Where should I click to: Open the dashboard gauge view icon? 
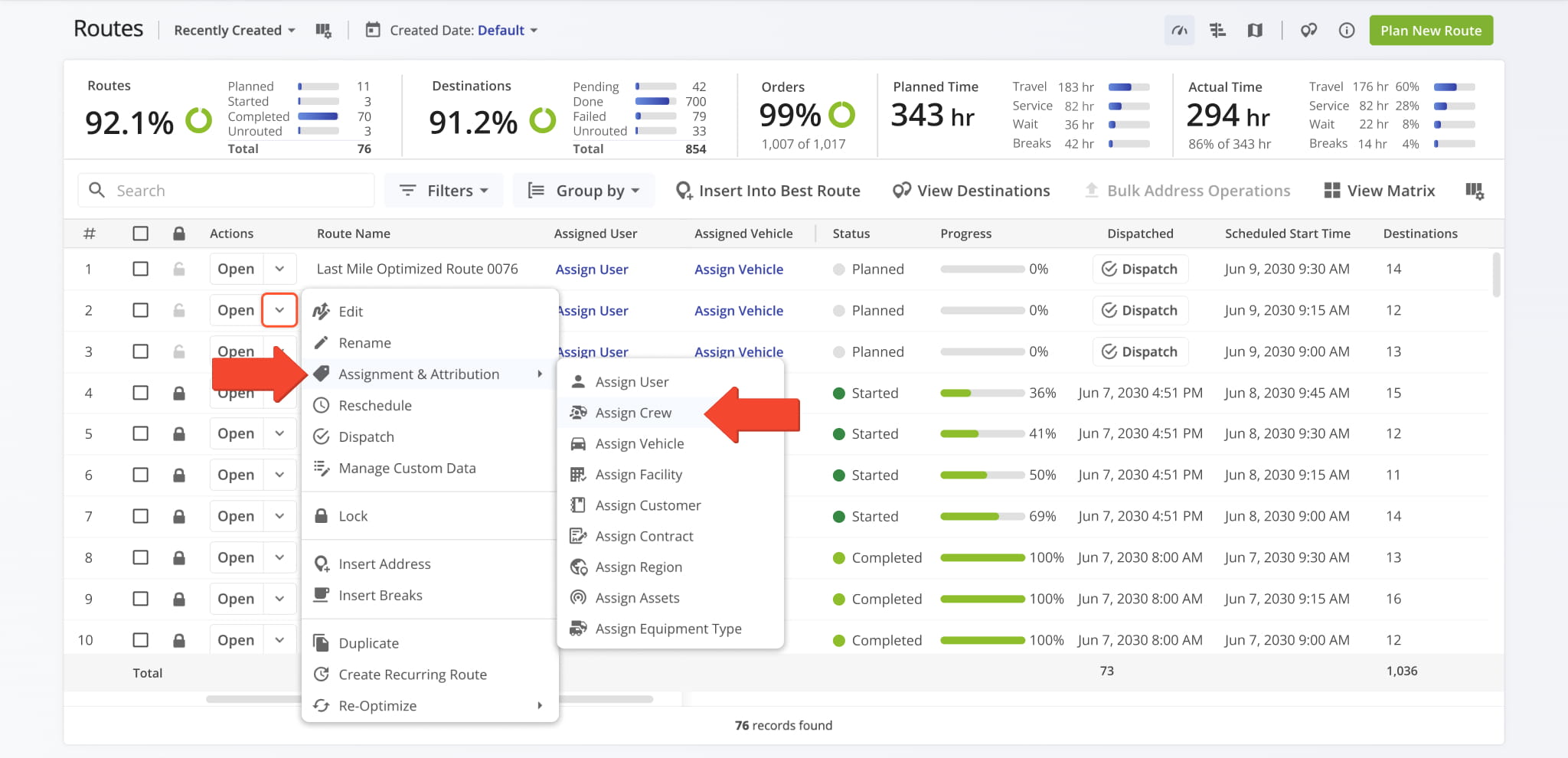click(1179, 31)
